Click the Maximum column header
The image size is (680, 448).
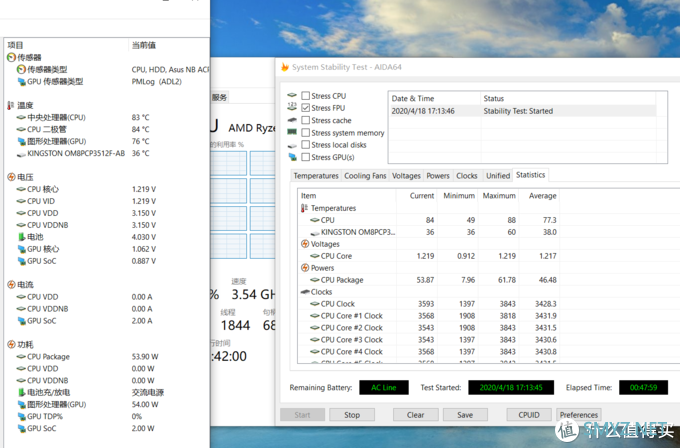pyautogui.click(x=499, y=196)
